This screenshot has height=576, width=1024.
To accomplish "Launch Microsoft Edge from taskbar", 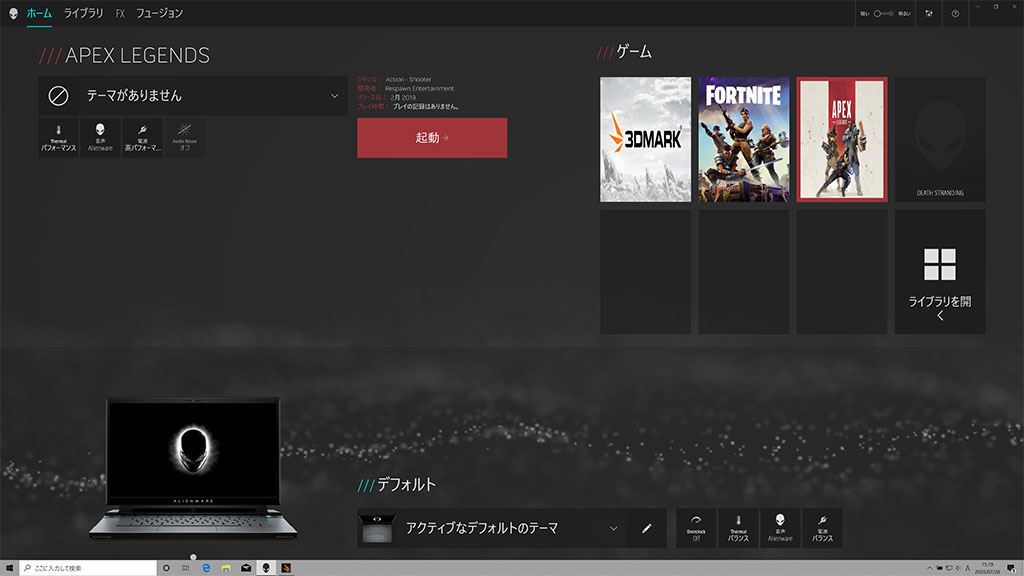I will point(206,568).
